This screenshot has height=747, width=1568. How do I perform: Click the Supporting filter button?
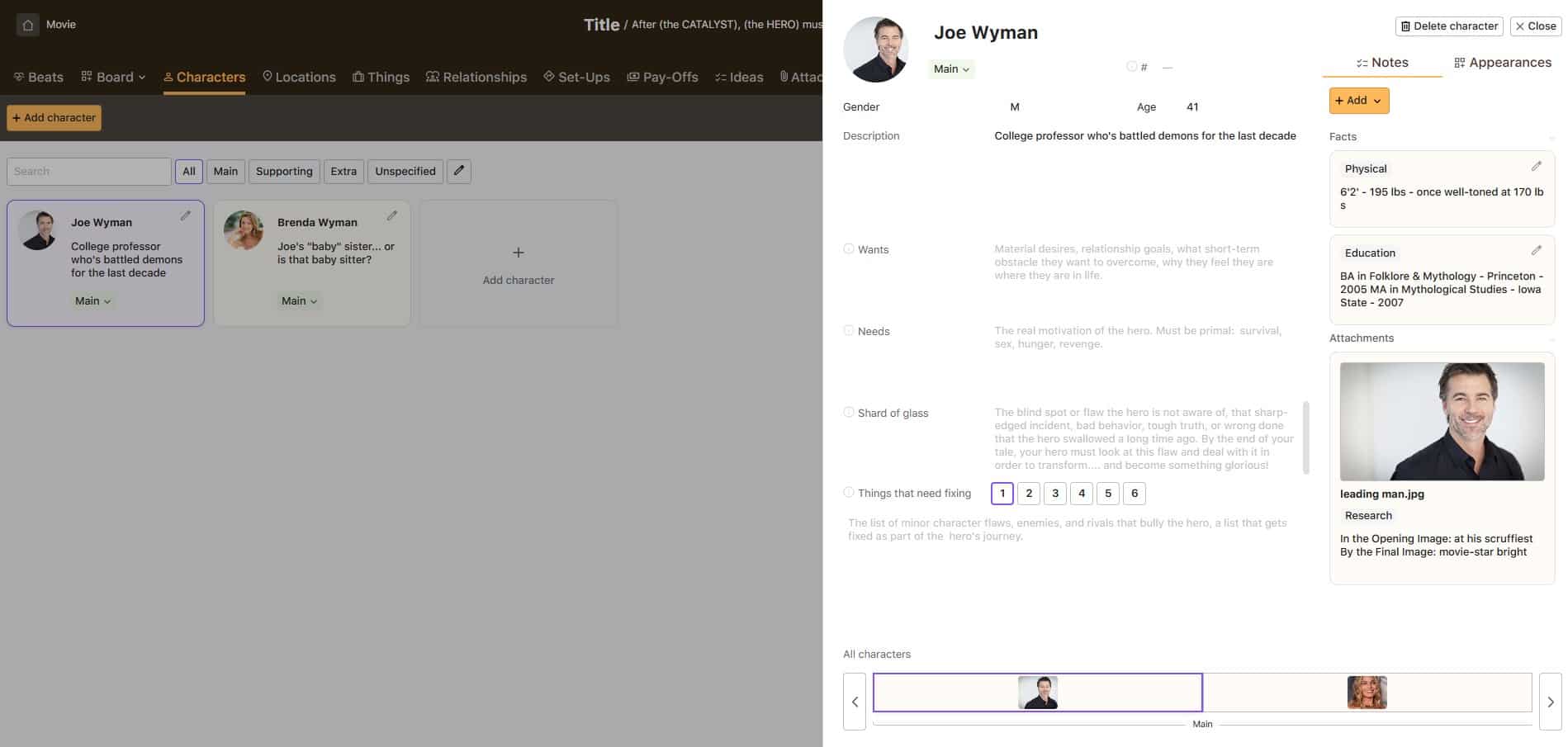284,171
